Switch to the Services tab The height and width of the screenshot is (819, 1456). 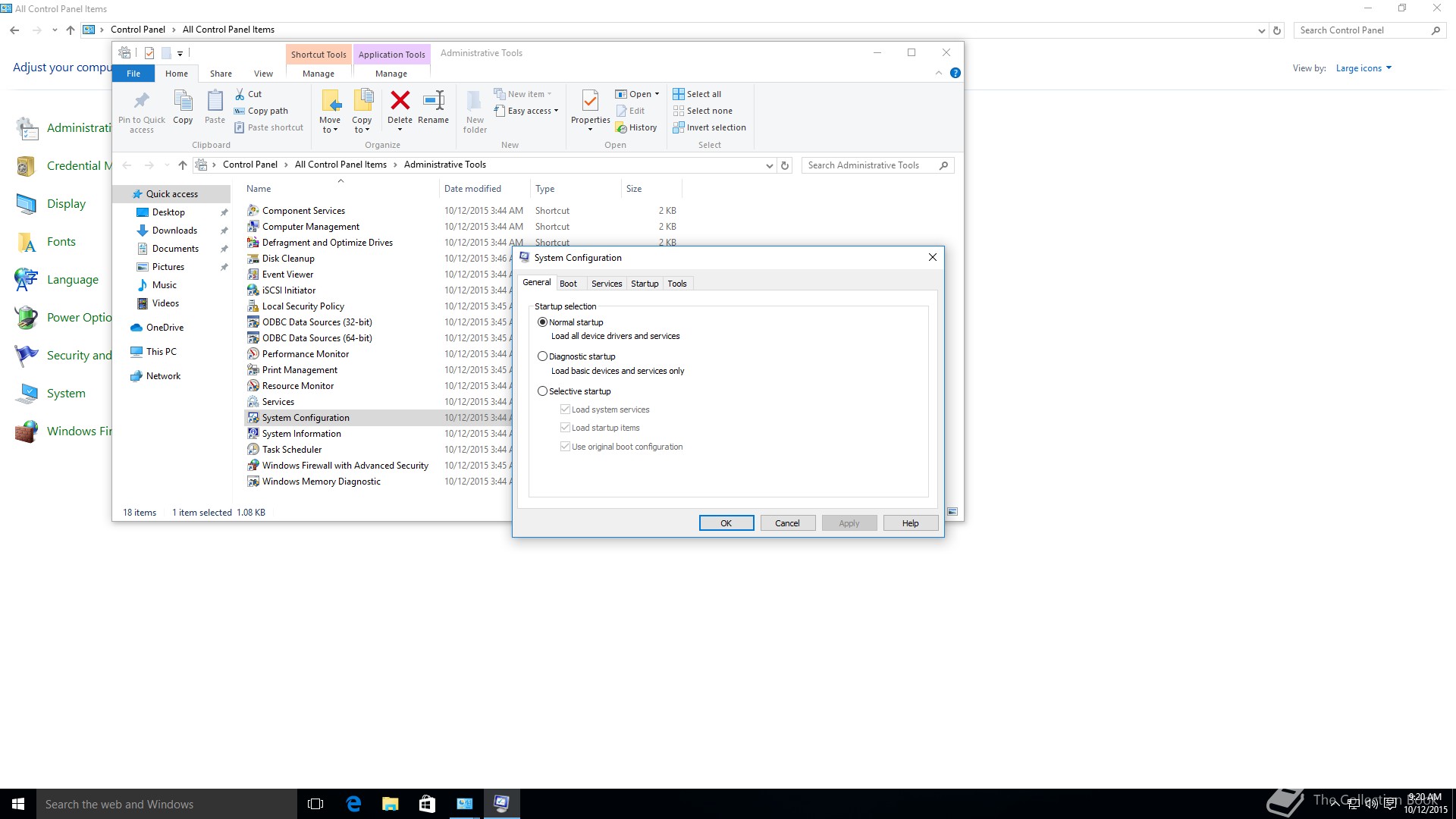pos(607,284)
